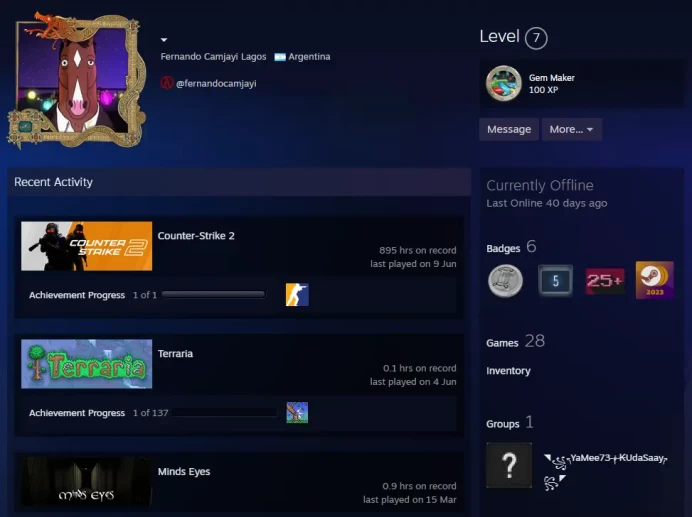692x517 pixels.
Task: Click the Steam 2023 badge
Action: pyautogui.click(x=654, y=280)
